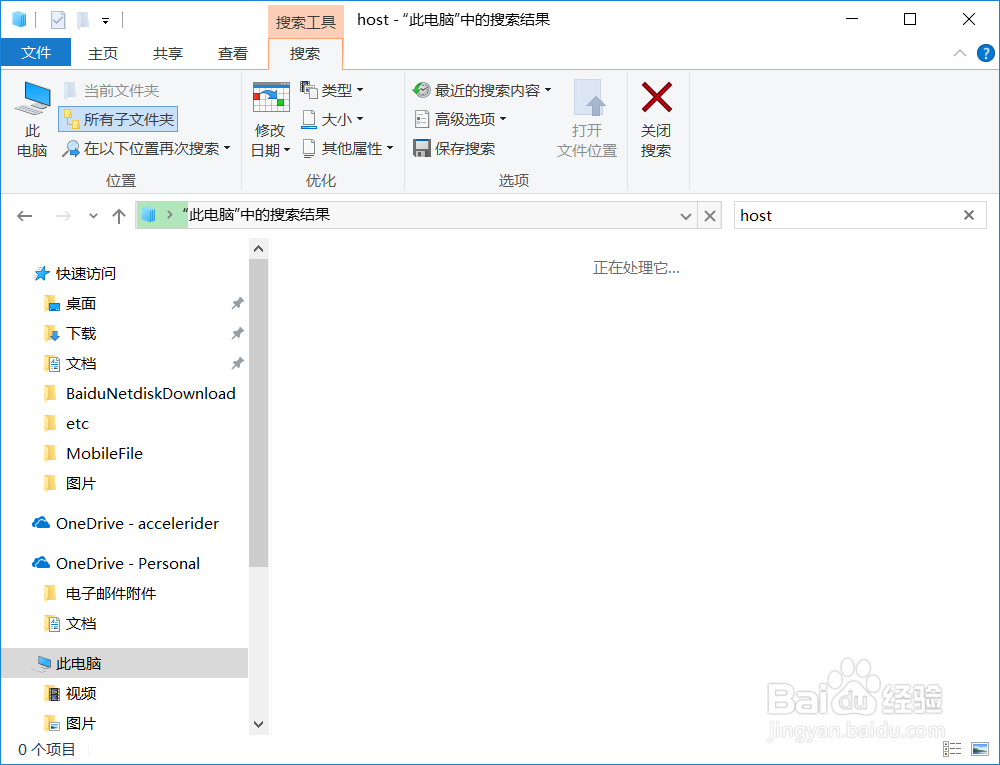Collapse the ribbon with the chevron

(x=960, y=54)
